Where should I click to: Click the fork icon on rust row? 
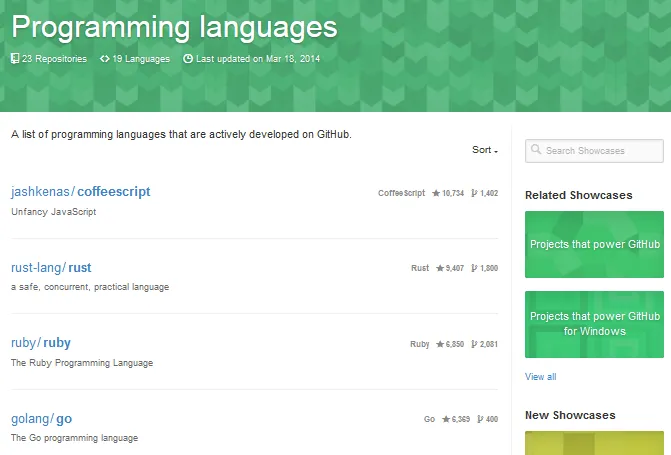474,268
